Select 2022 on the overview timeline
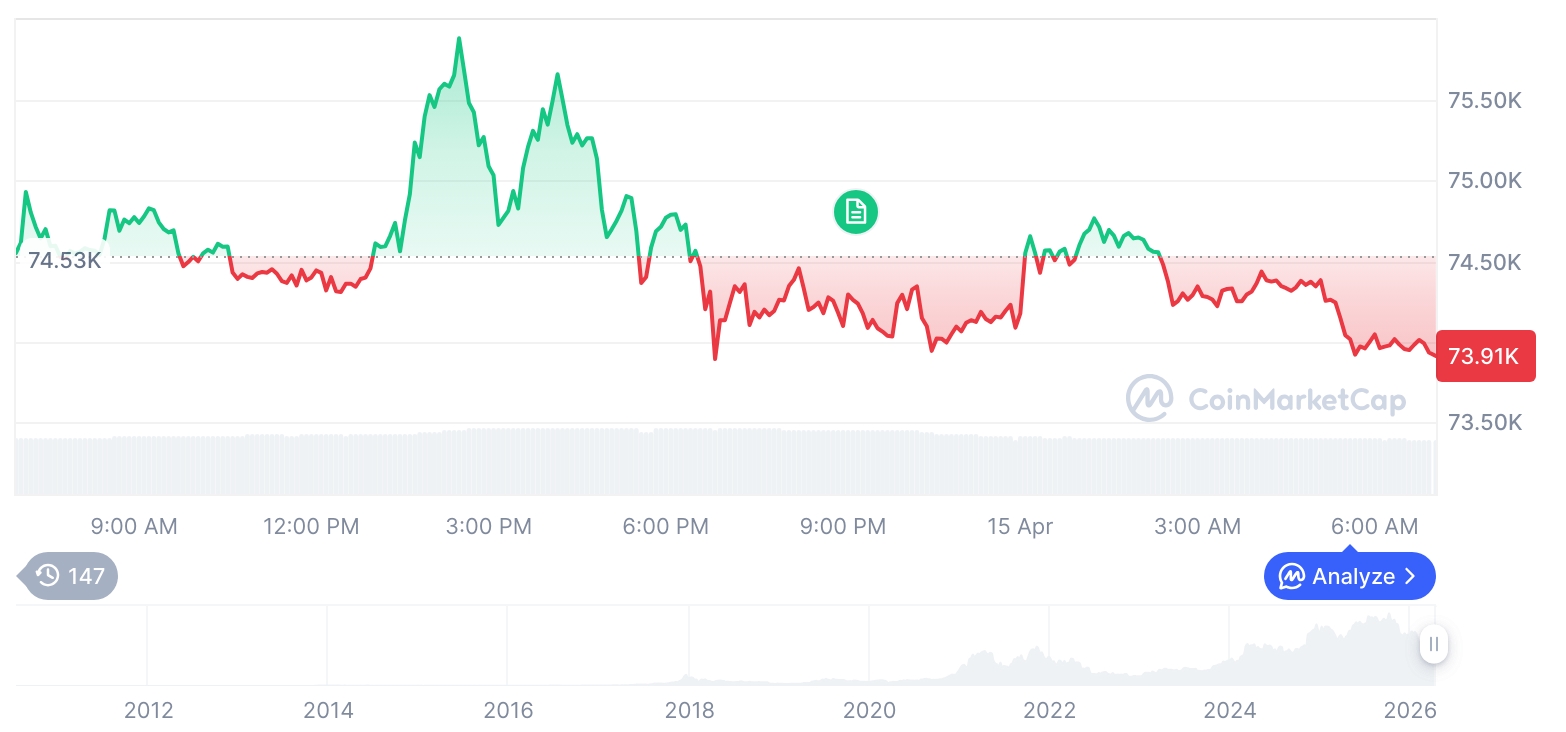 1049,711
